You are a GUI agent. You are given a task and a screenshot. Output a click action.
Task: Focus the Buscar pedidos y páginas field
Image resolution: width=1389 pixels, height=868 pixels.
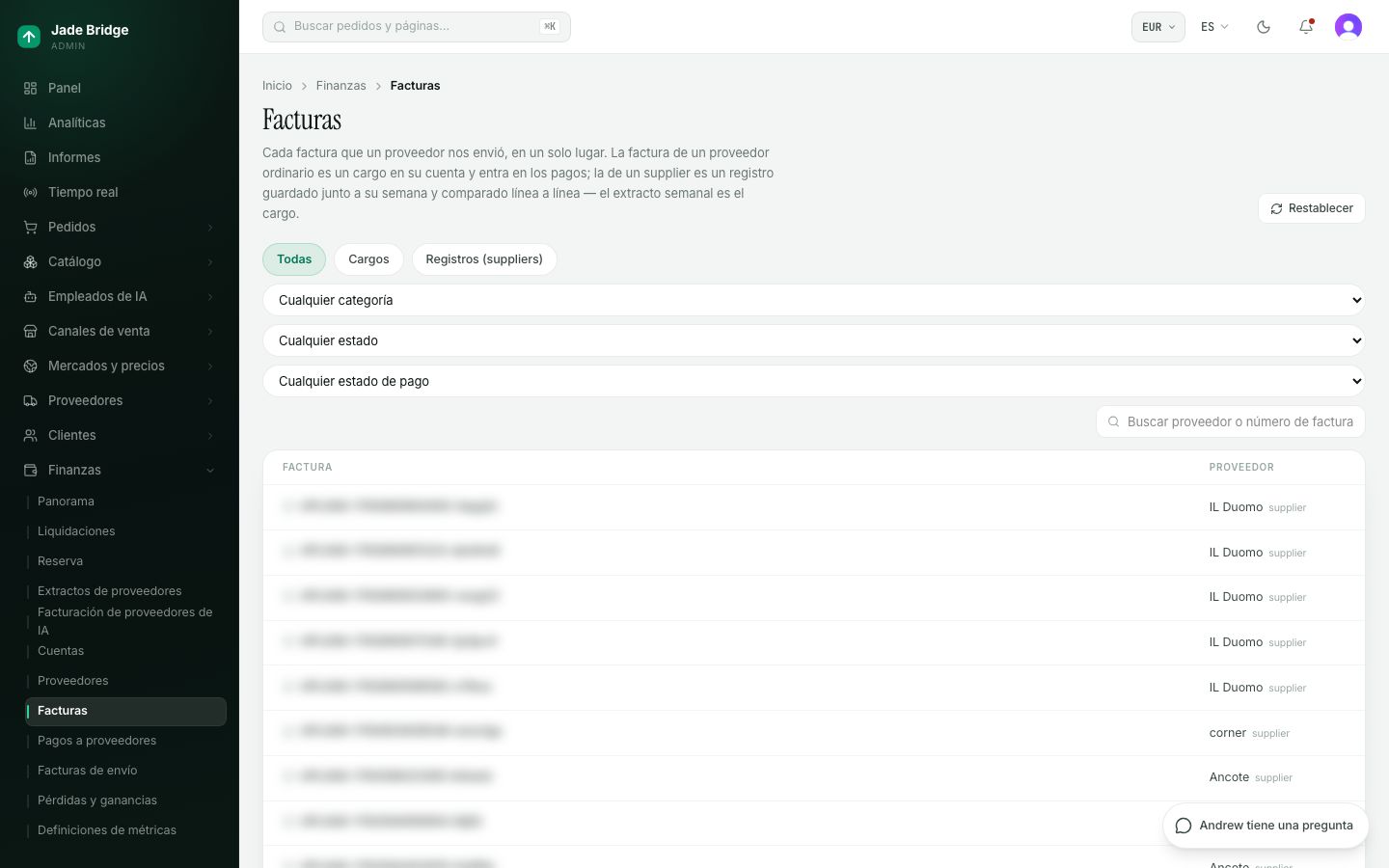[416, 27]
